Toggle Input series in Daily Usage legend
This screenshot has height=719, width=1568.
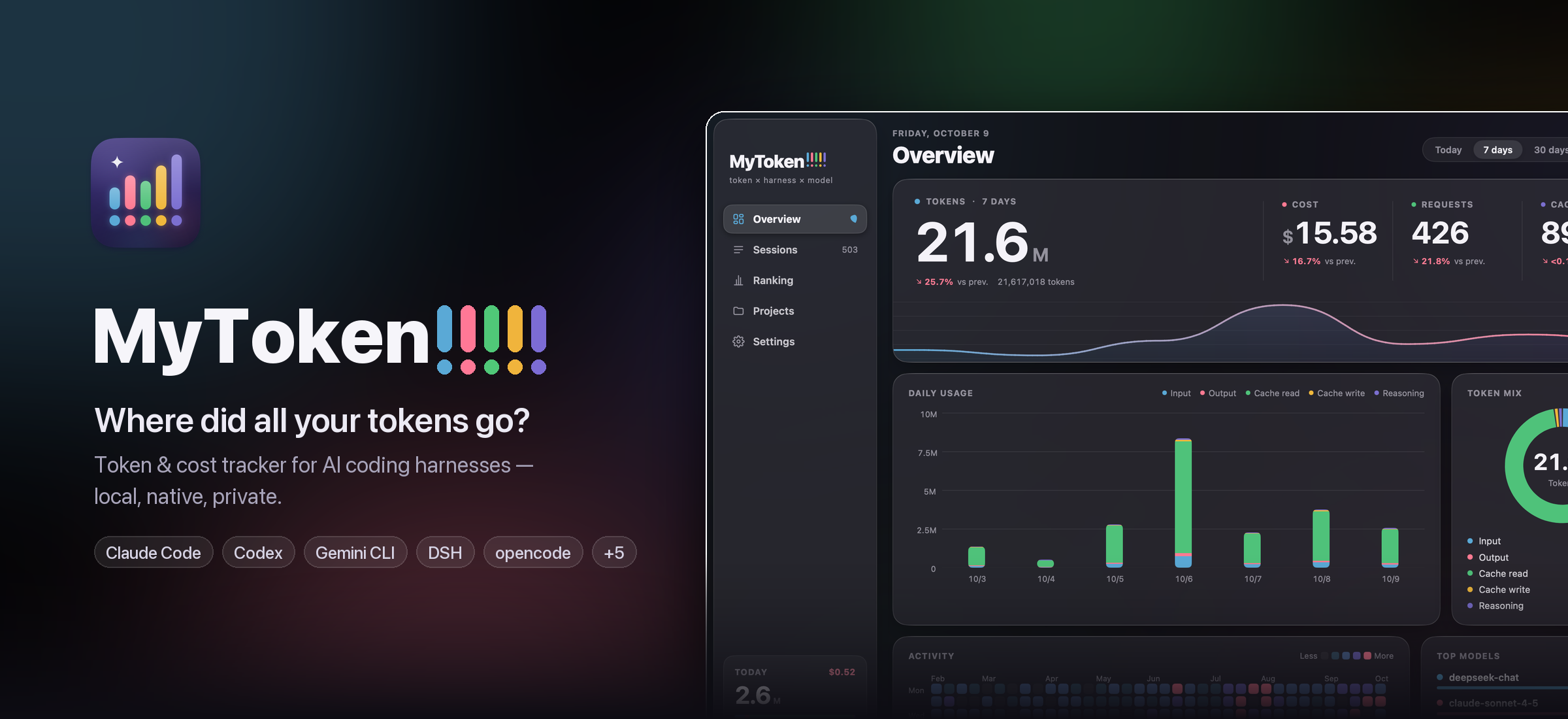[x=1176, y=393]
